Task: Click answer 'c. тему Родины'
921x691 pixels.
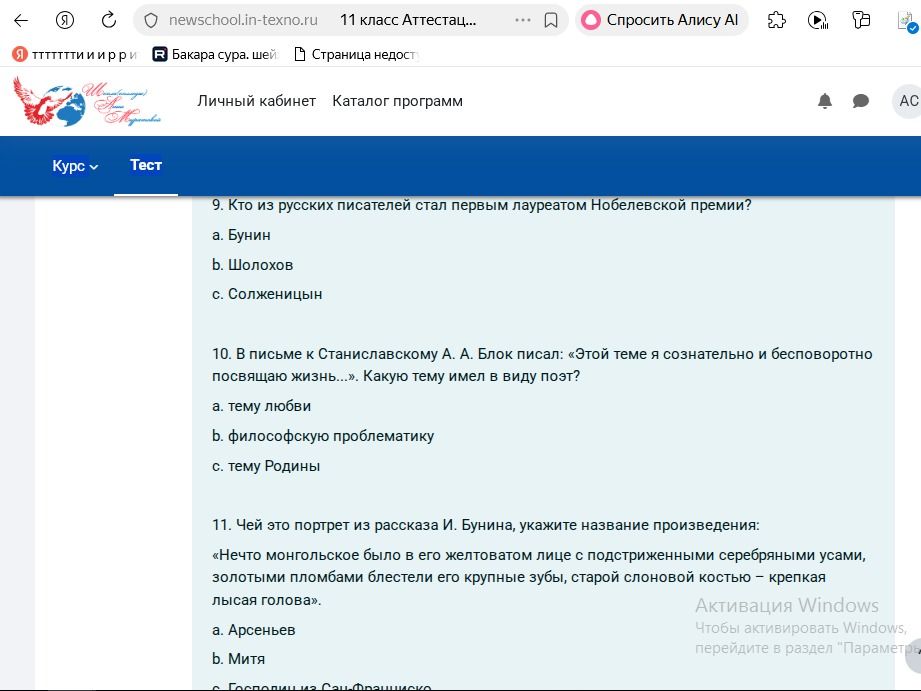Action: (266, 467)
